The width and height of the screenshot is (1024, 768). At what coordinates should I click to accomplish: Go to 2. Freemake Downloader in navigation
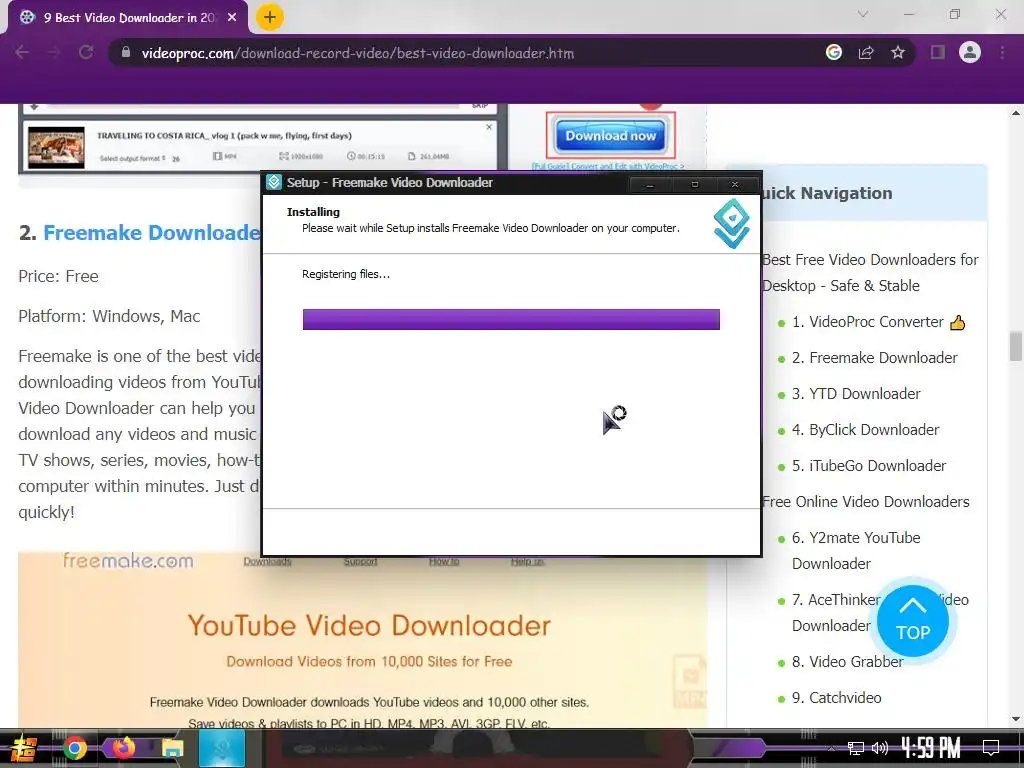874,358
